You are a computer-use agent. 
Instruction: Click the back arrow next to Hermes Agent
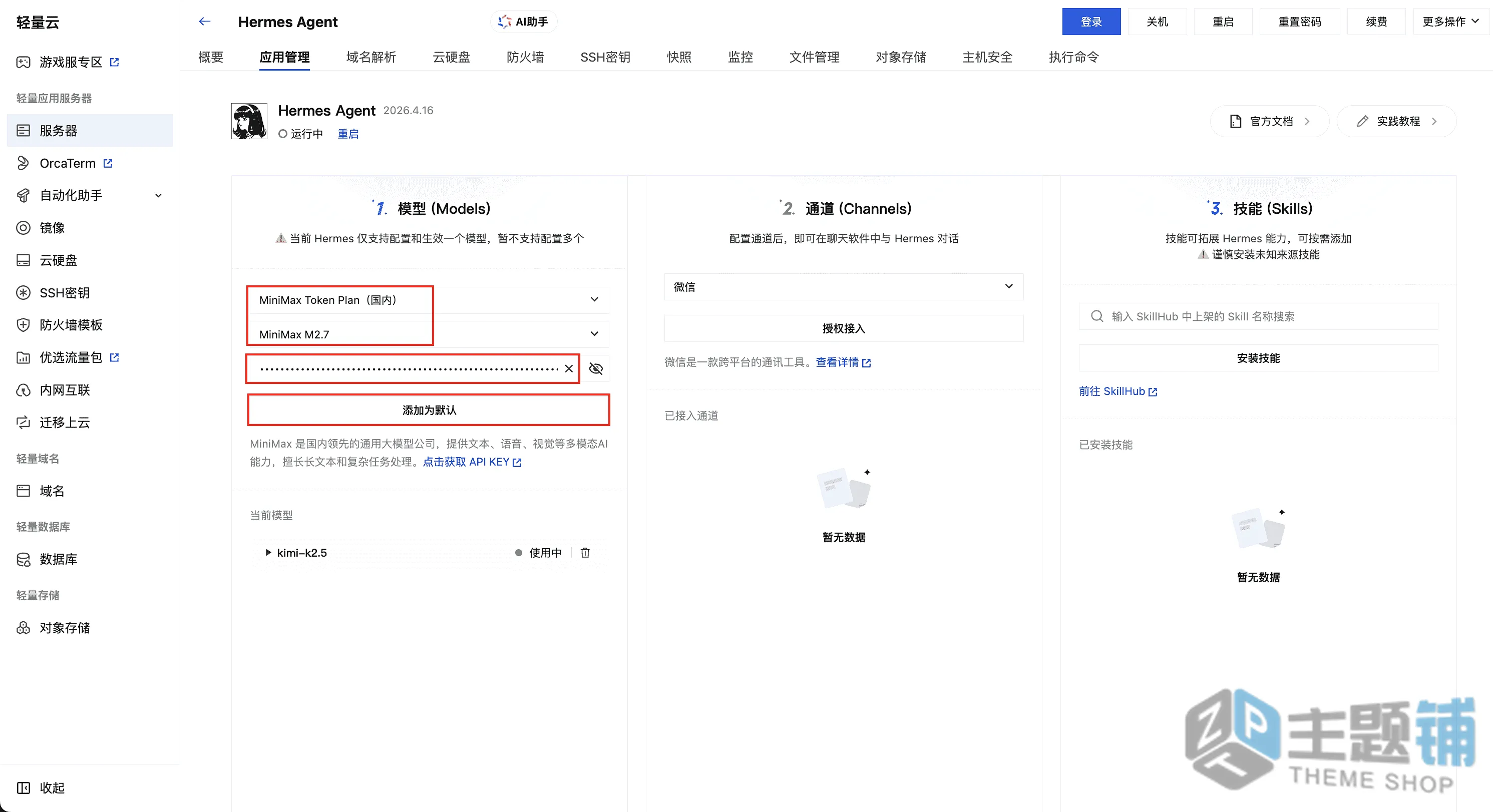(205, 22)
